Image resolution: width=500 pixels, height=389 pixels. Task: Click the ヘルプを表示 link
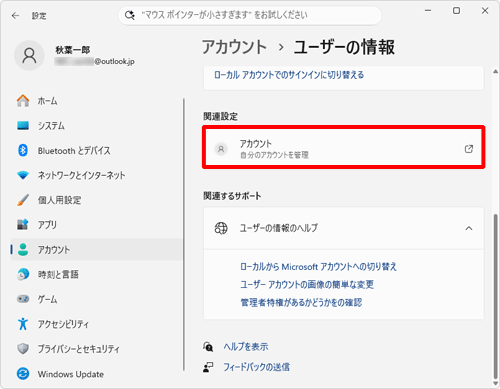(x=246, y=347)
